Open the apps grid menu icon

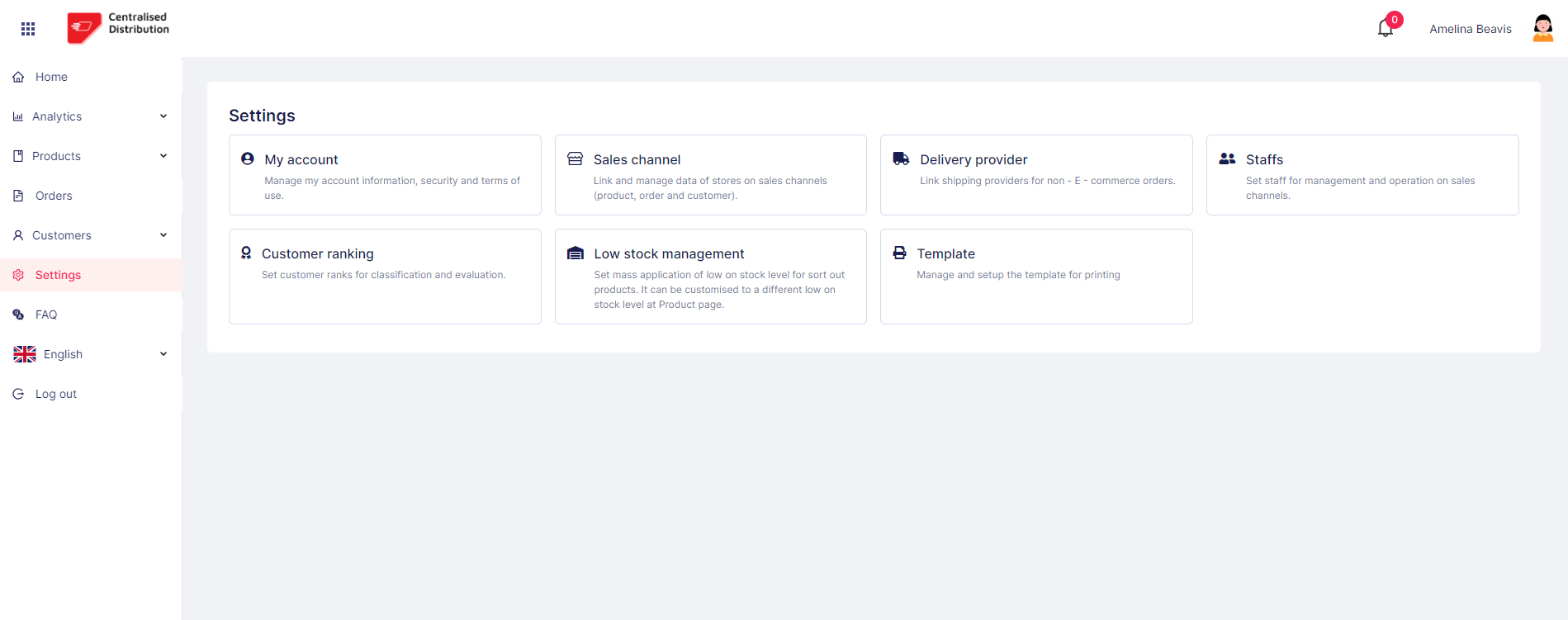click(28, 29)
